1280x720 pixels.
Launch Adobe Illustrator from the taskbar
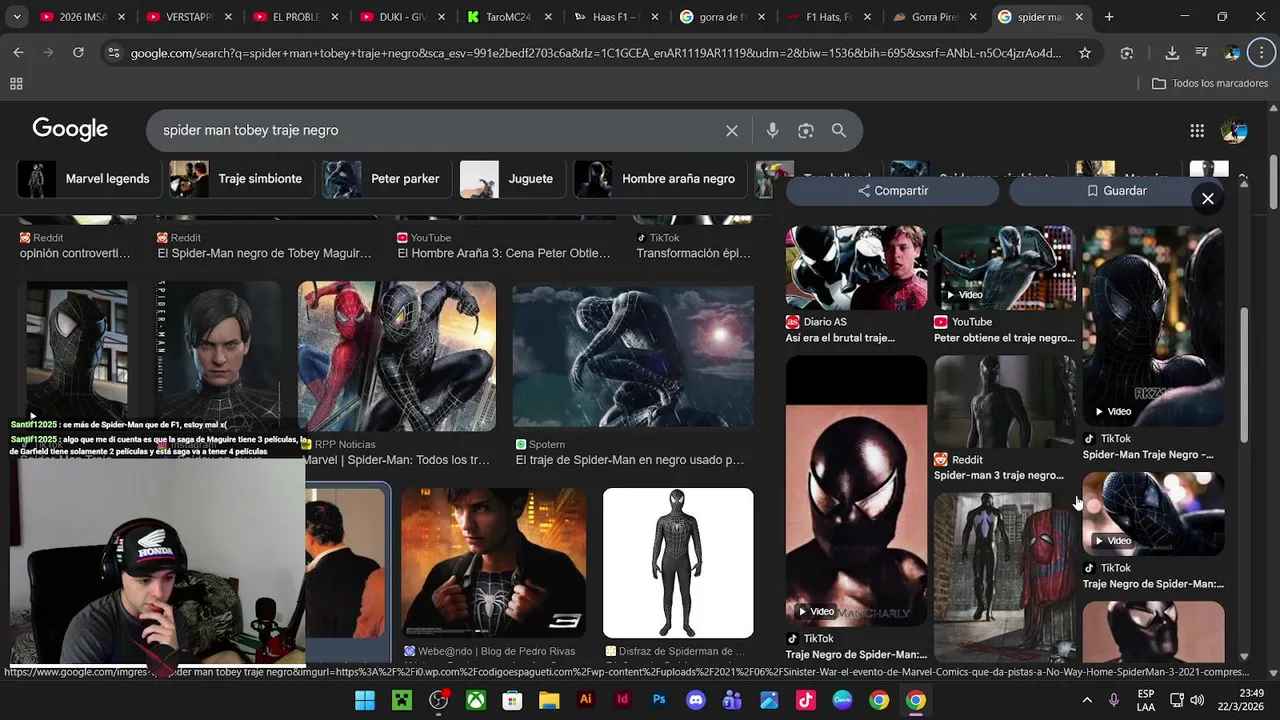tap(586, 700)
